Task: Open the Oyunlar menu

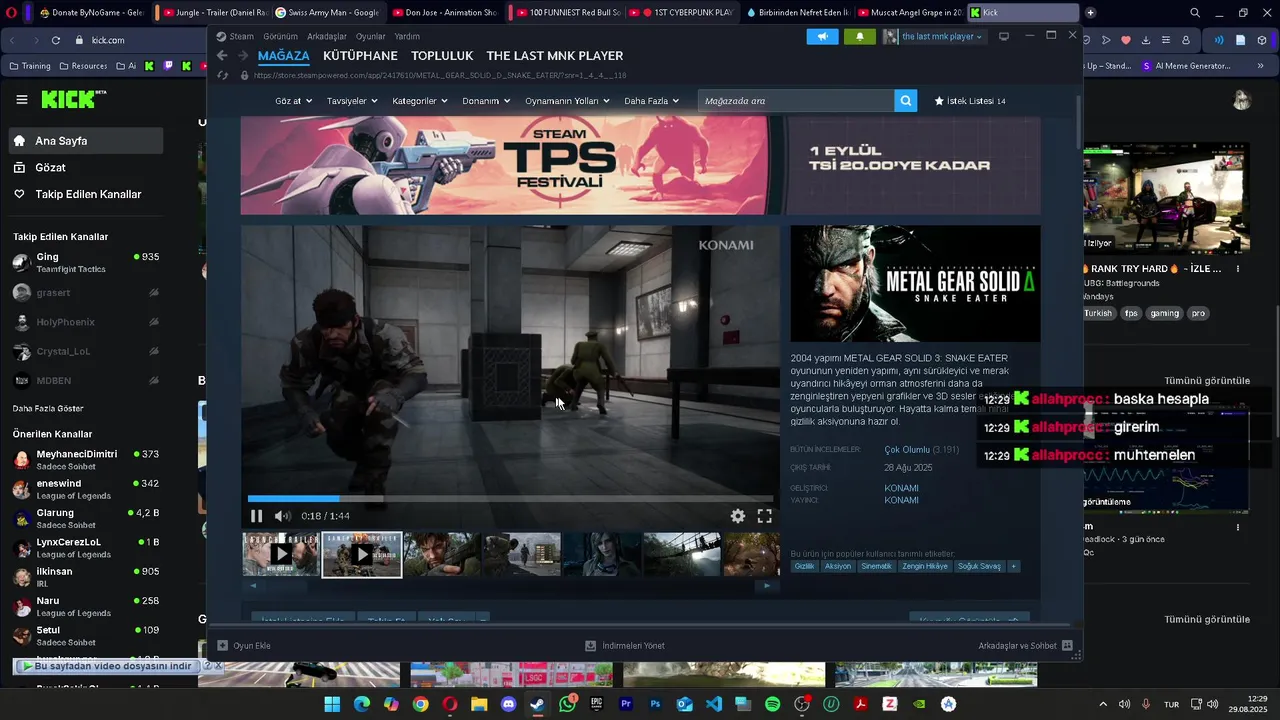Action: [370, 36]
